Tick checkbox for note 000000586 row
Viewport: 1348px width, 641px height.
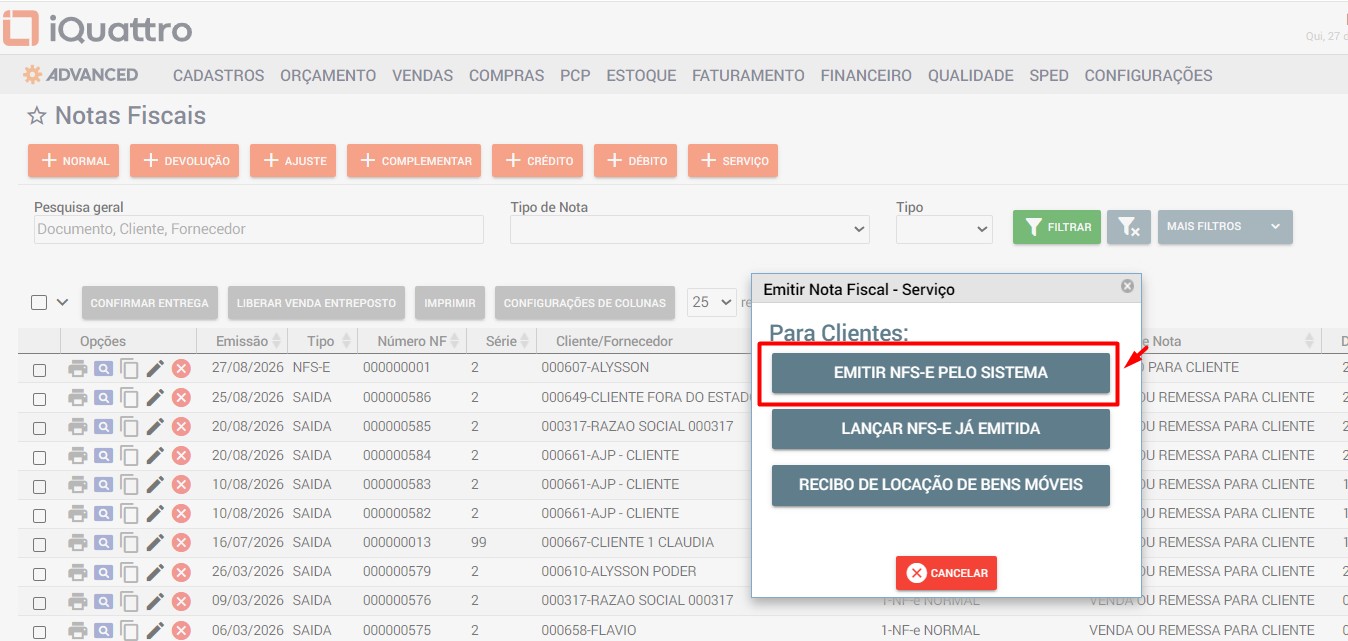pyautogui.click(x=39, y=398)
